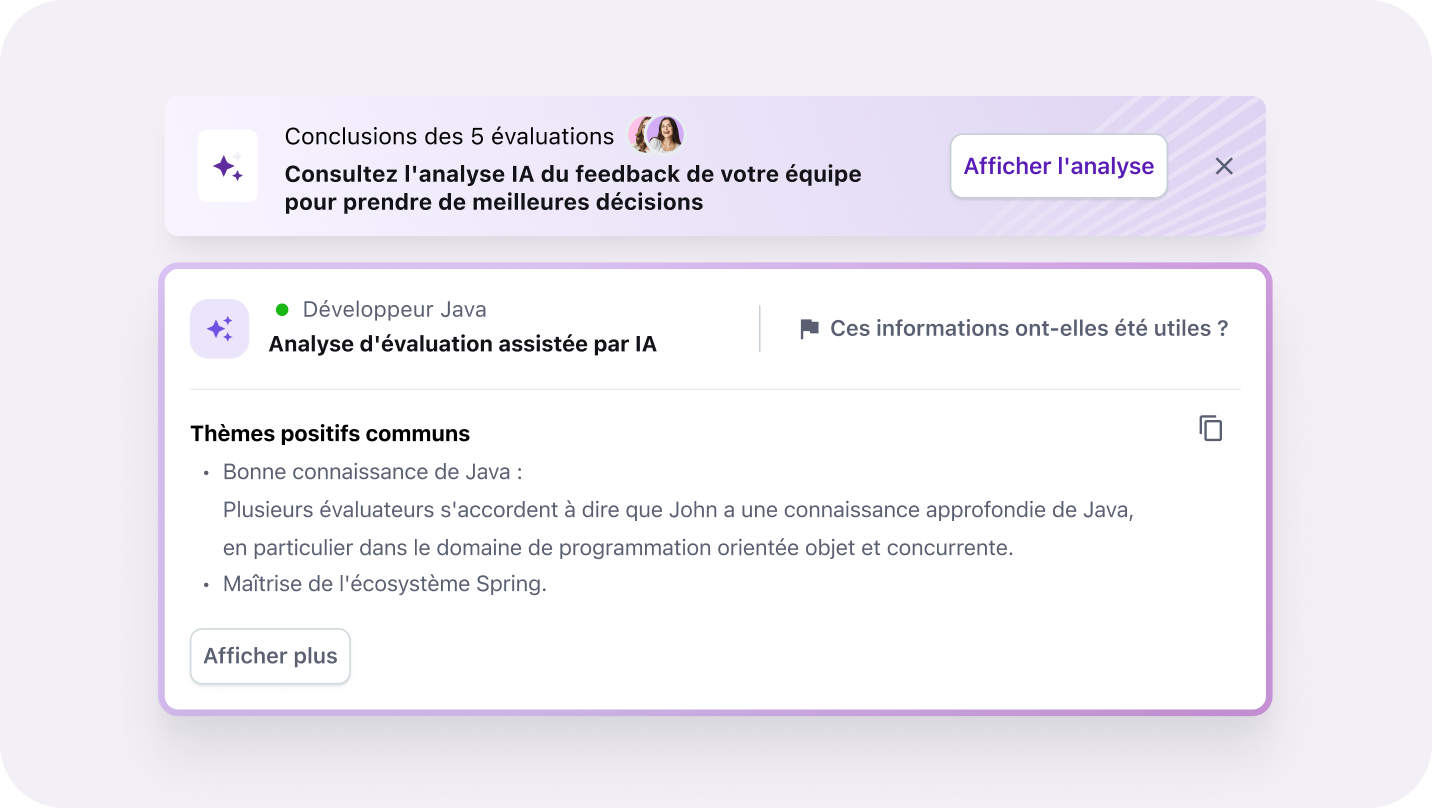Click the AI sparkles icon in the banner
The height and width of the screenshot is (808, 1432).
click(x=227, y=166)
